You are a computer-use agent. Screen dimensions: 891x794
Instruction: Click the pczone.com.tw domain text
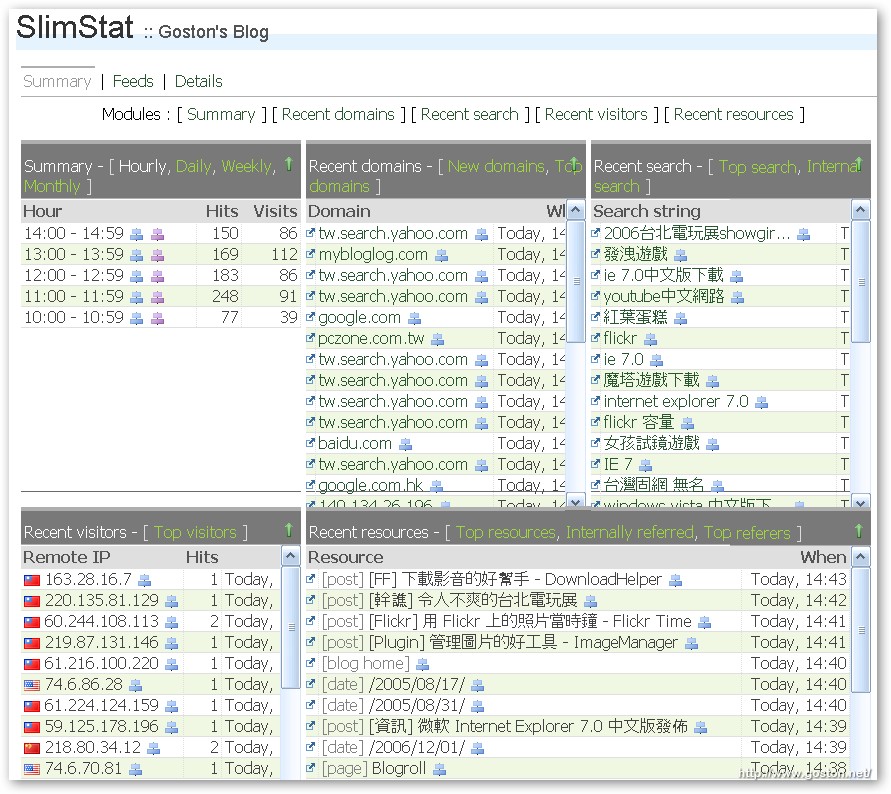pyautogui.click(x=371, y=339)
